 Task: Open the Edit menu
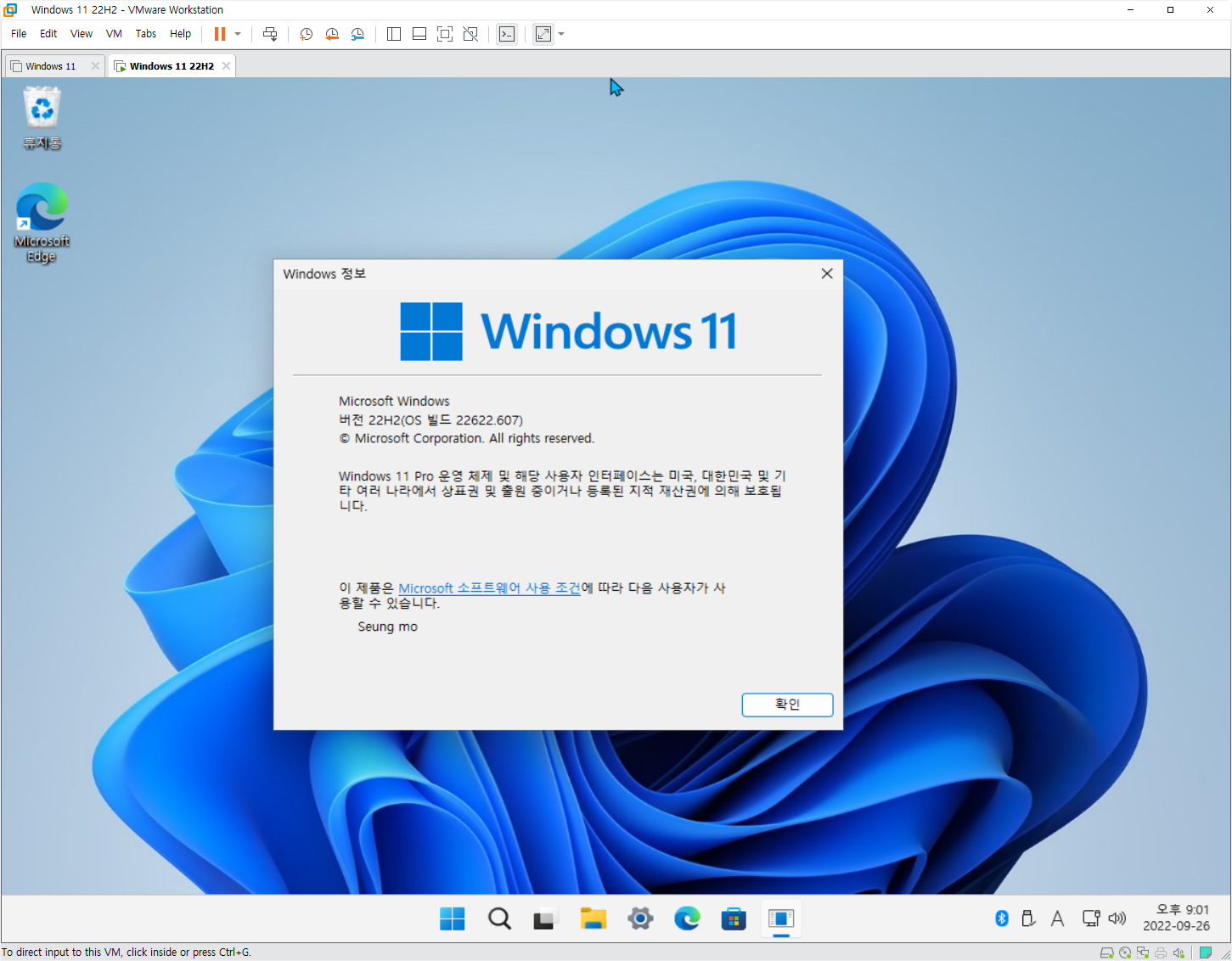[x=48, y=34]
